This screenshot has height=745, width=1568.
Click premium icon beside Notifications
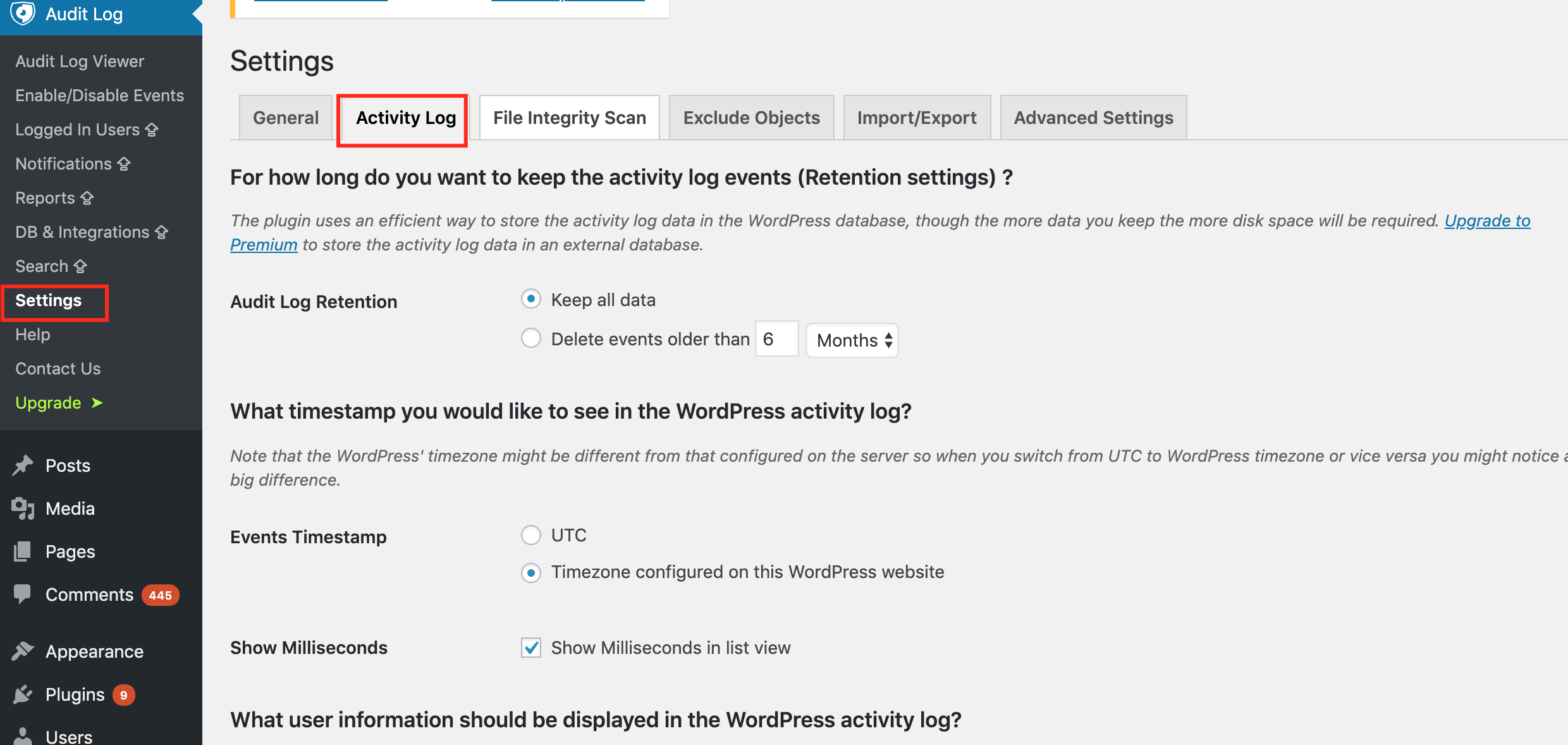point(124,164)
